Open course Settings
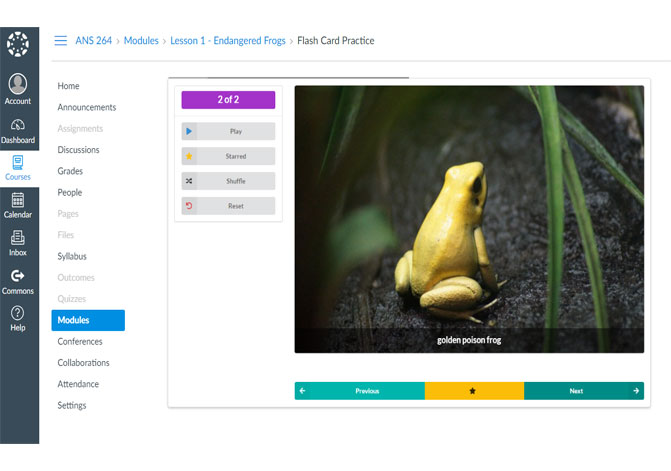 (72, 406)
